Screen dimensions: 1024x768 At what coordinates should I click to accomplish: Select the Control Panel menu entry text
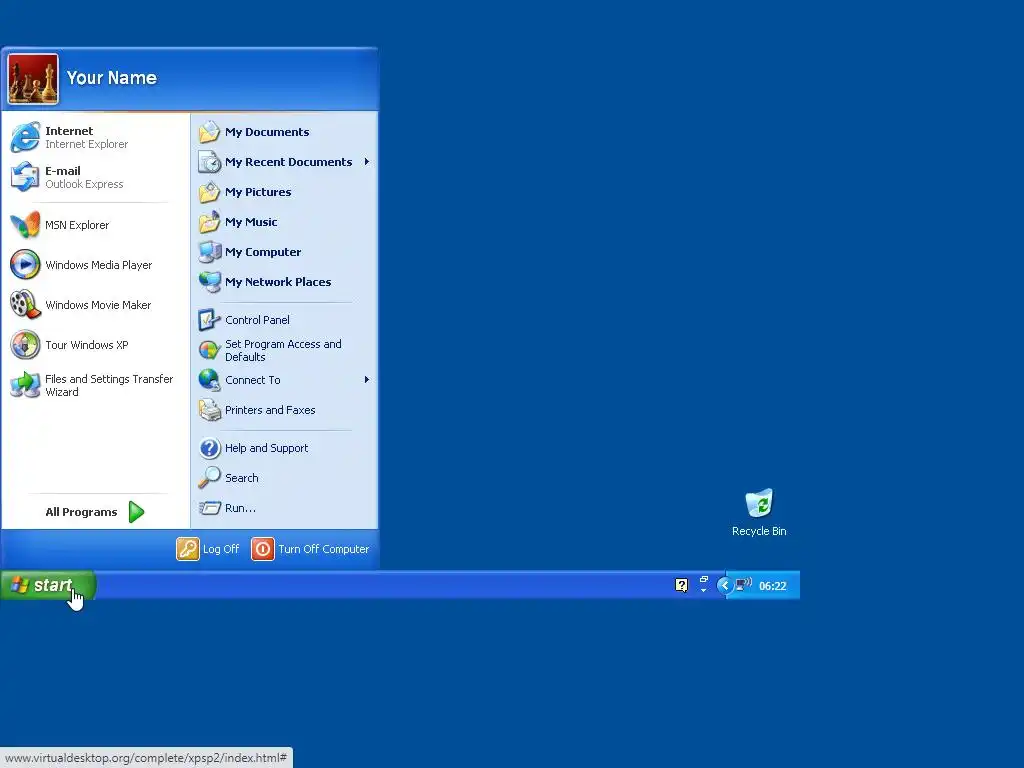tap(257, 320)
